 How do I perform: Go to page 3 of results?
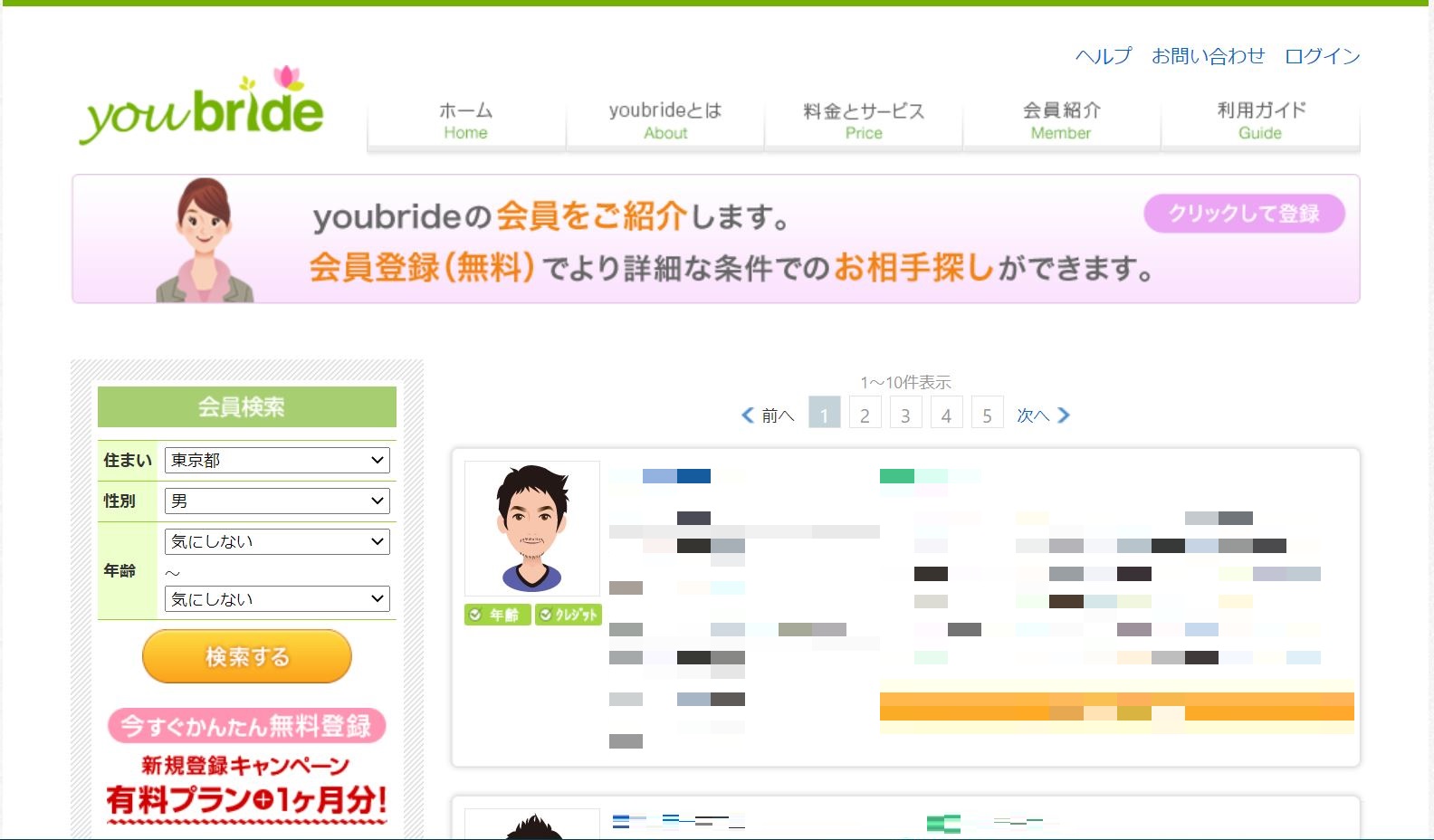[905, 413]
